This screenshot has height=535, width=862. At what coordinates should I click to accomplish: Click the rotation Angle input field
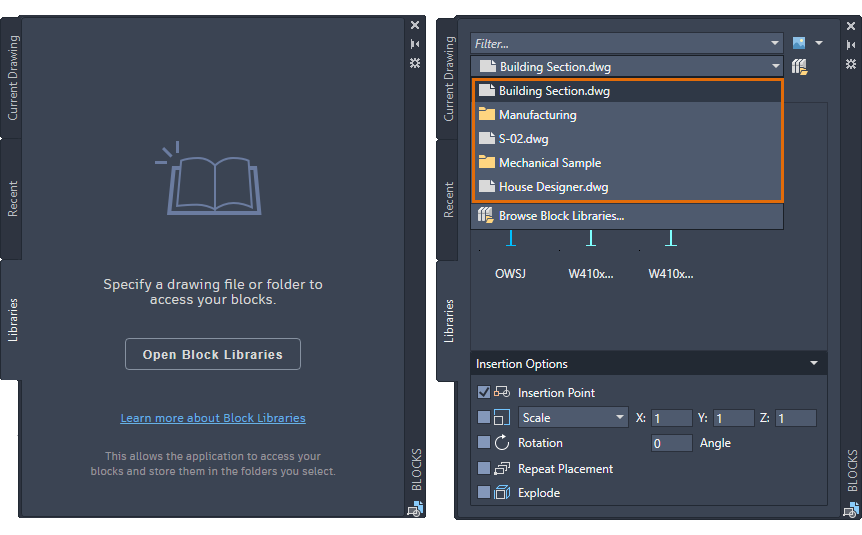pos(671,443)
